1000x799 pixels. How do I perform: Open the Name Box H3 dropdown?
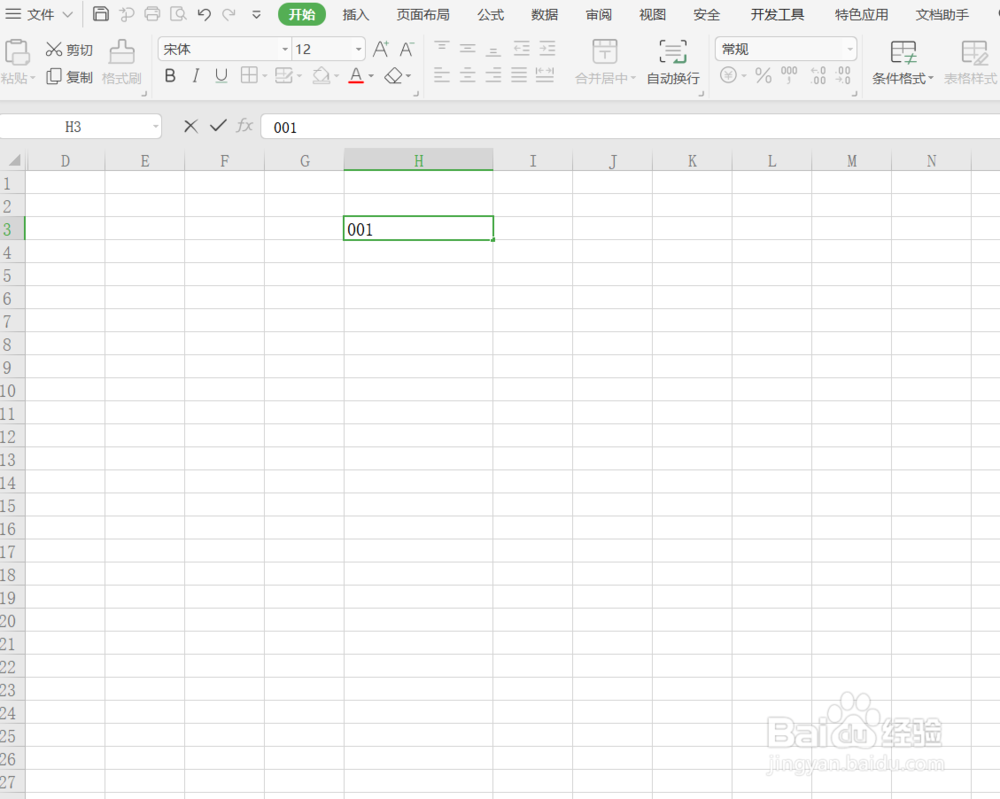click(x=155, y=126)
